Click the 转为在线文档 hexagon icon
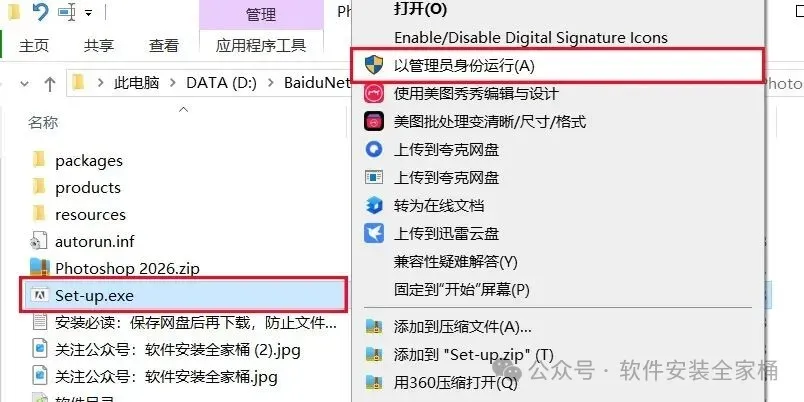Image resolution: width=804 pixels, height=402 pixels. point(374,206)
